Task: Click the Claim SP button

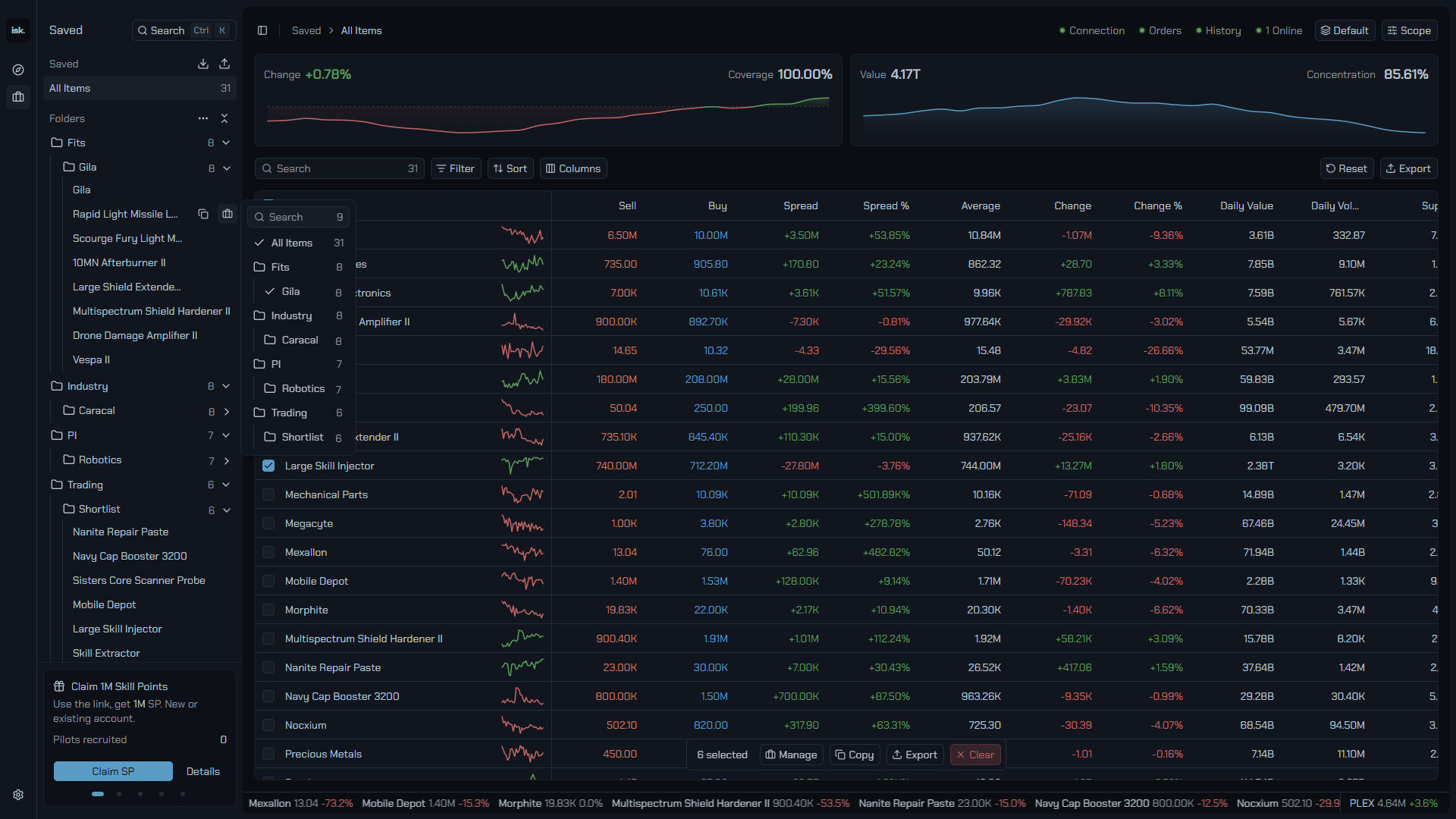Action: click(x=113, y=771)
